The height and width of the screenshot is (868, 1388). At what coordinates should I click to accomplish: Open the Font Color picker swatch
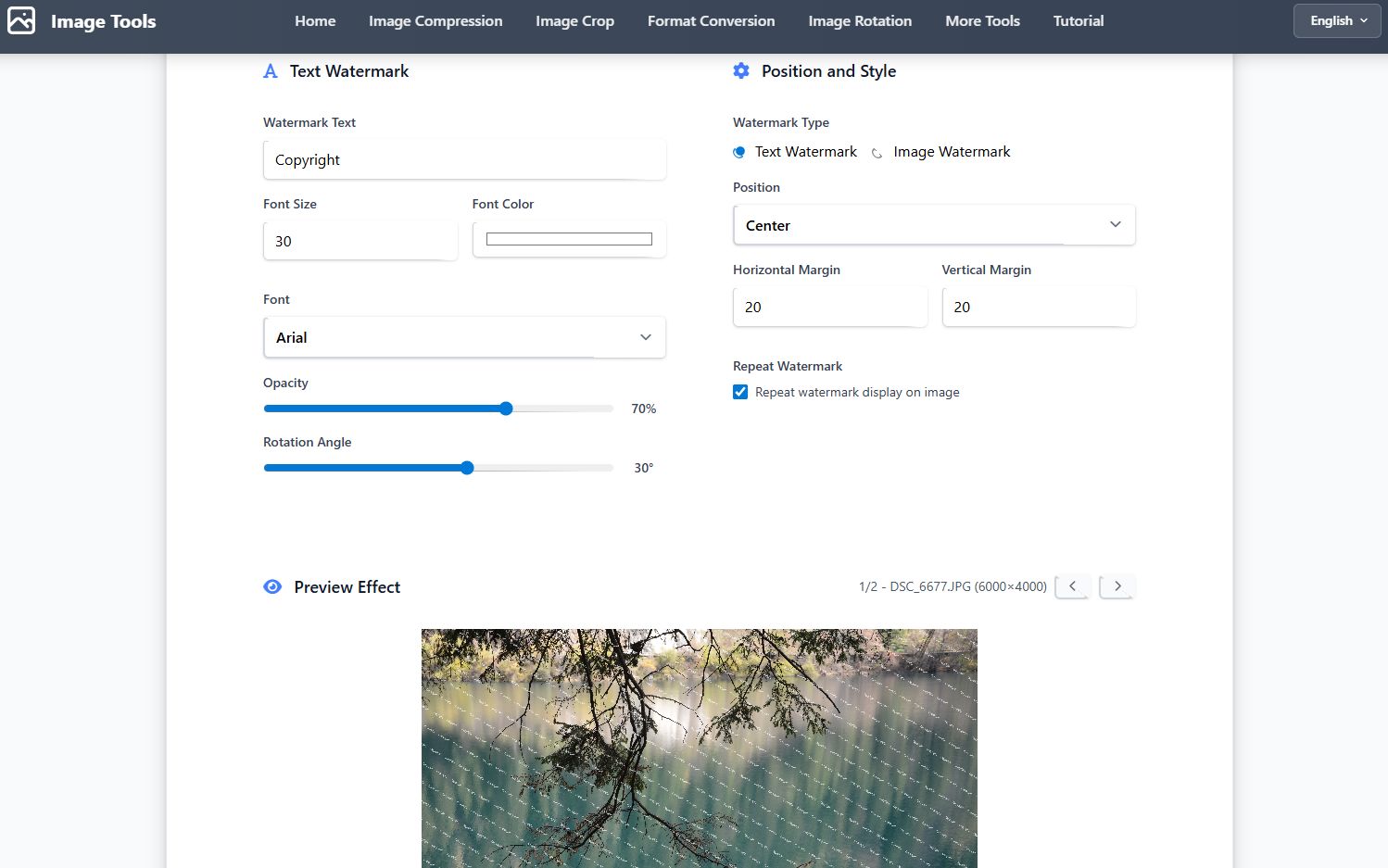pyautogui.click(x=569, y=239)
